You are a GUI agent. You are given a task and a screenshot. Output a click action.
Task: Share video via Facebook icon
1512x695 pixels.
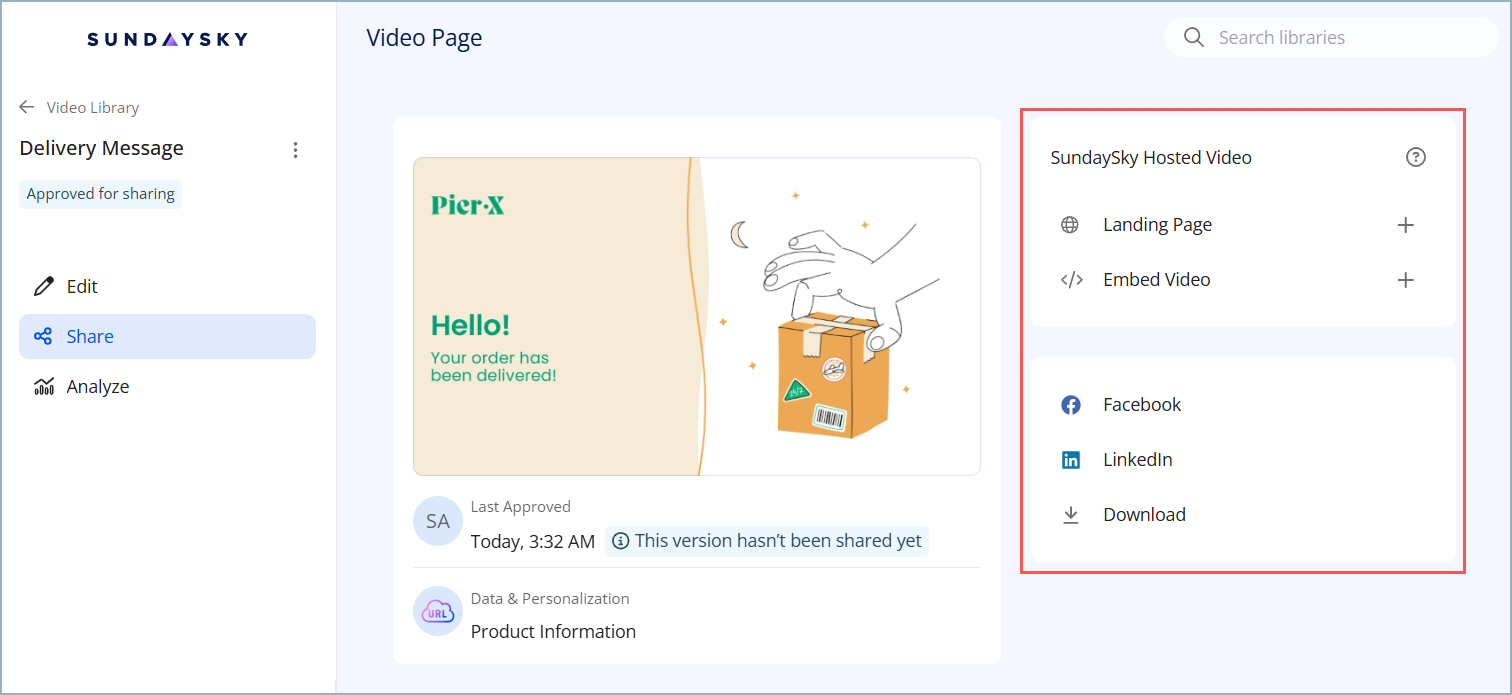[1071, 405]
